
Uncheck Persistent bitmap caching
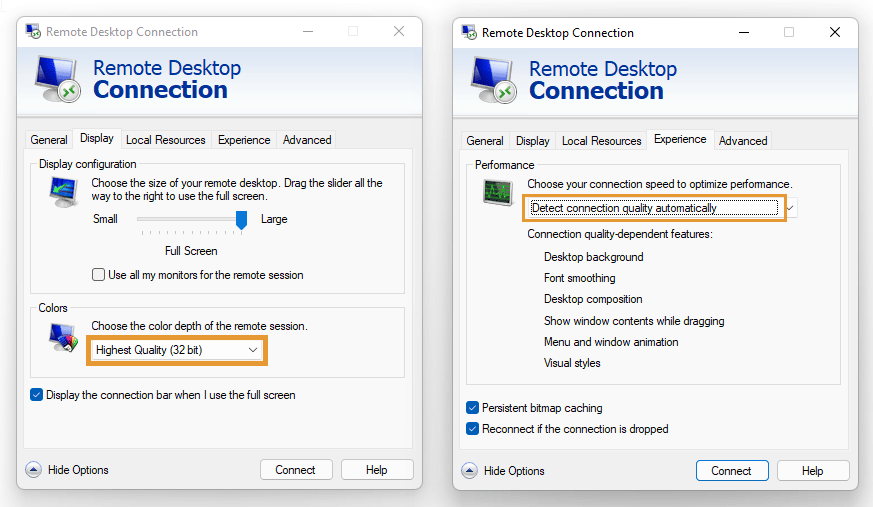tap(472, 407)
